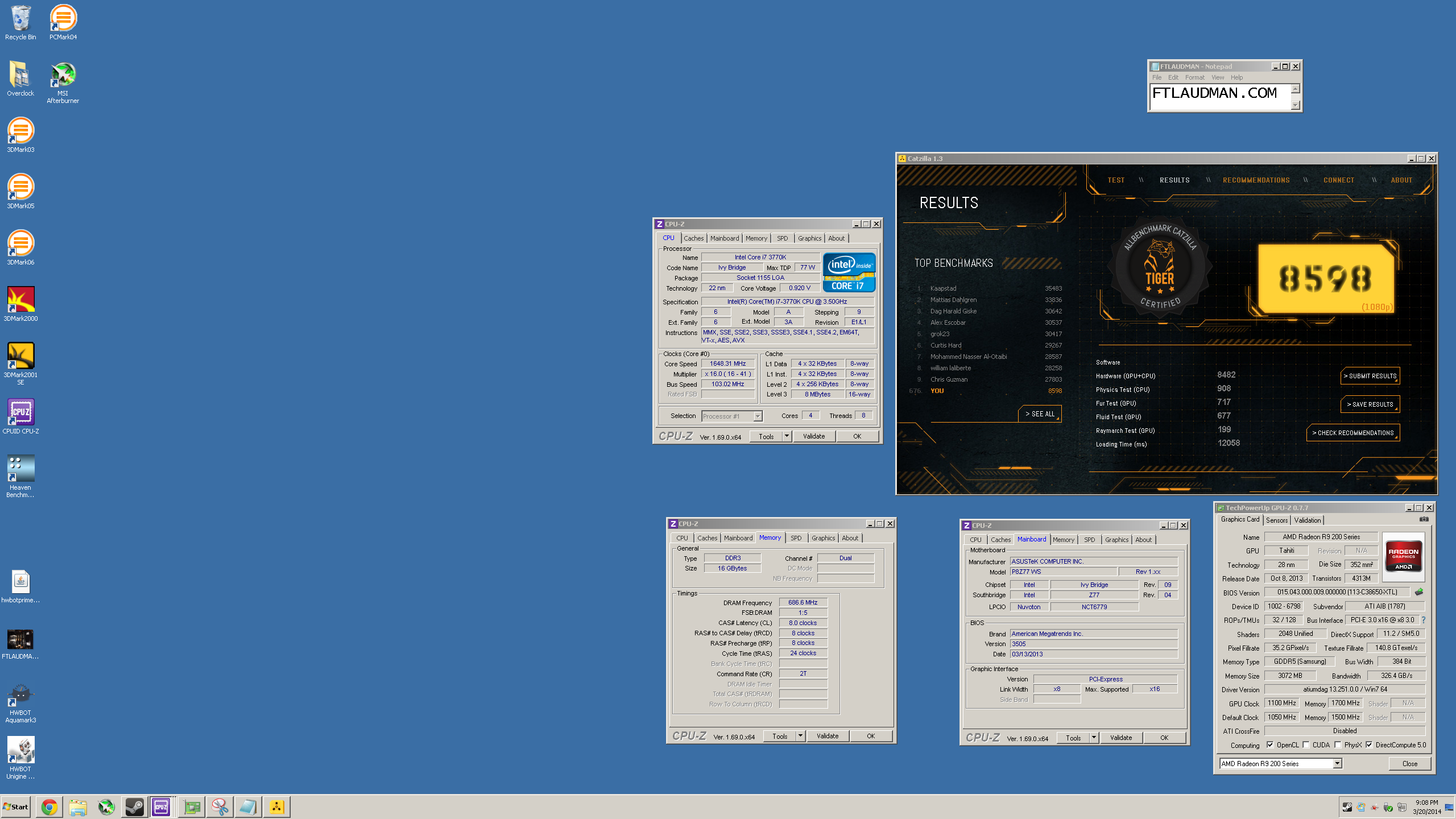Open the FTLAUDMAN image file on the desktop
The image size is (1456, 819).
[x=20, y=643]
